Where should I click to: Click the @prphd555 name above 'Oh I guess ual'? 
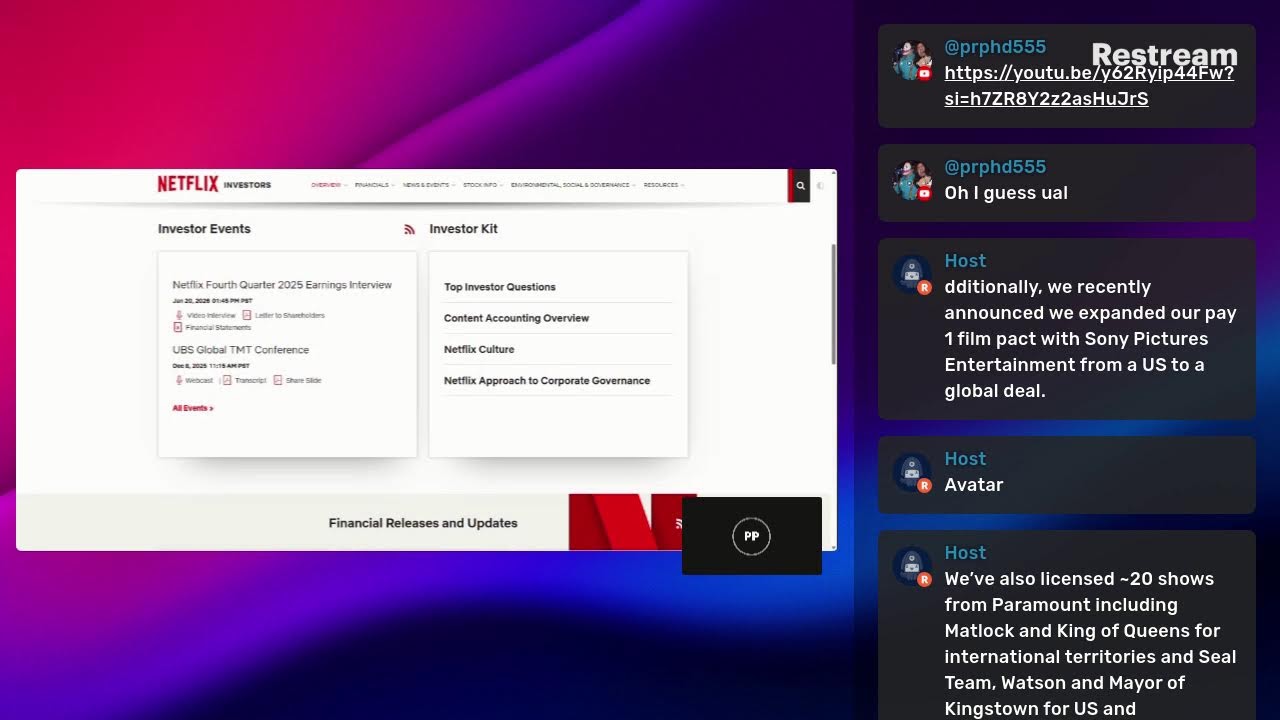point(995,167)
